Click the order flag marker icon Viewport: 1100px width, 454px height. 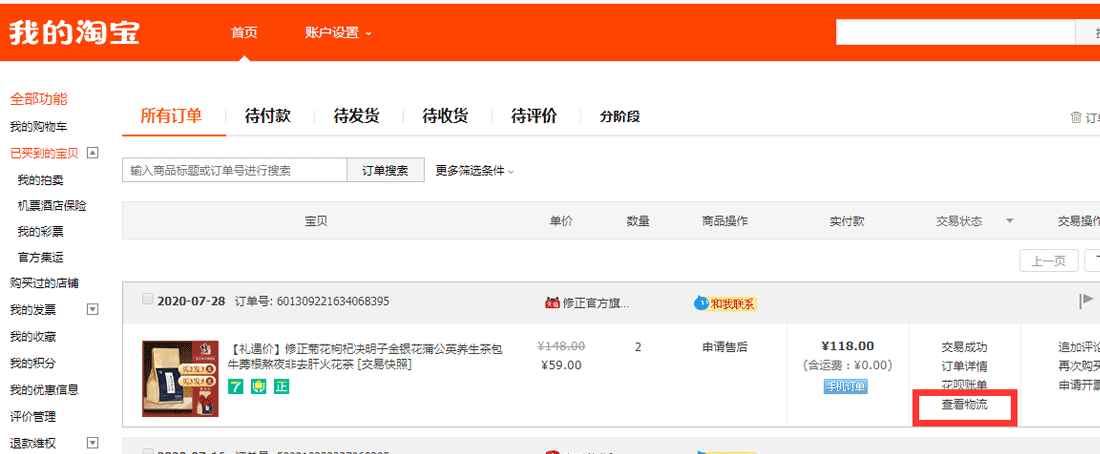(x=1086, y=301)
